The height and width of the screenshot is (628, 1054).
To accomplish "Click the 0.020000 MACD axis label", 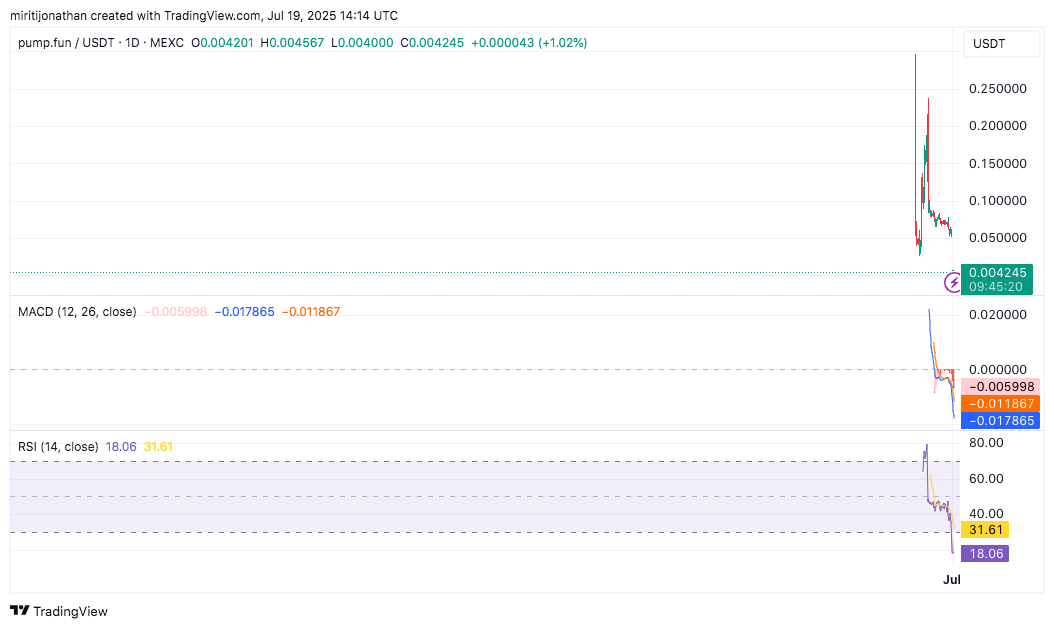I will pyautogui.click(x=998, y=315).
